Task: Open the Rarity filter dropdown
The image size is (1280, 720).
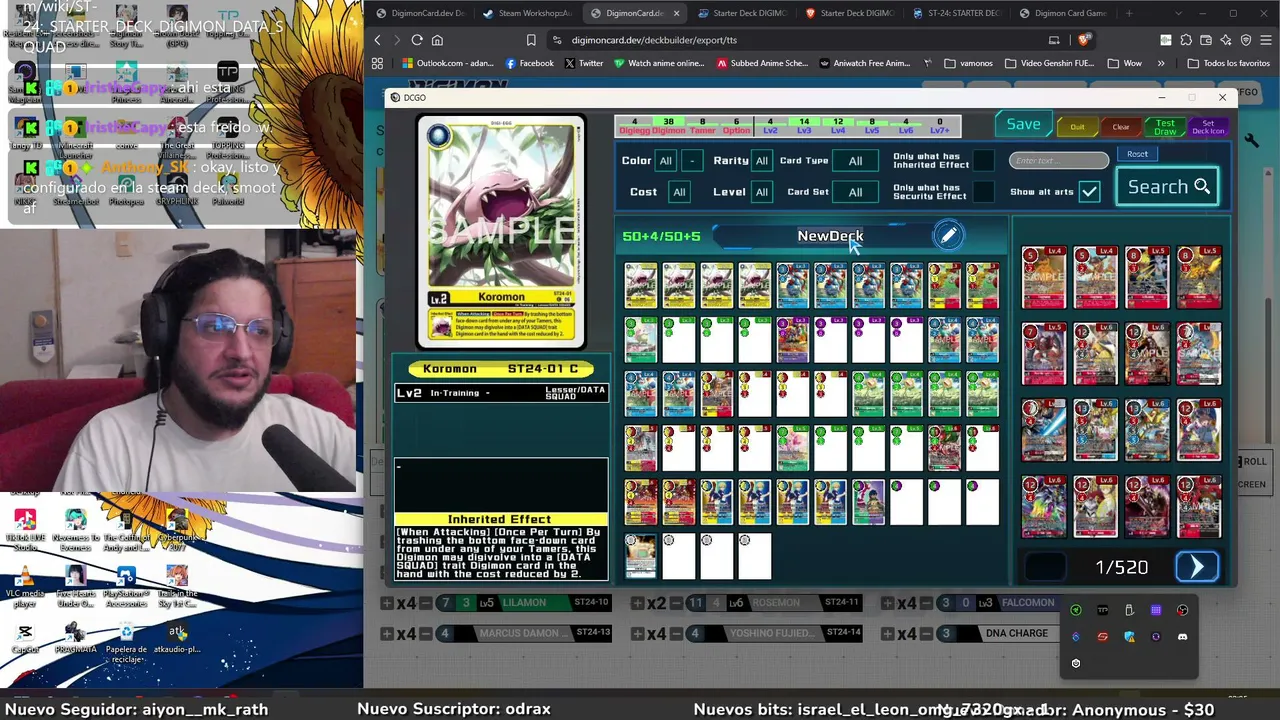Action: (761, 160)
